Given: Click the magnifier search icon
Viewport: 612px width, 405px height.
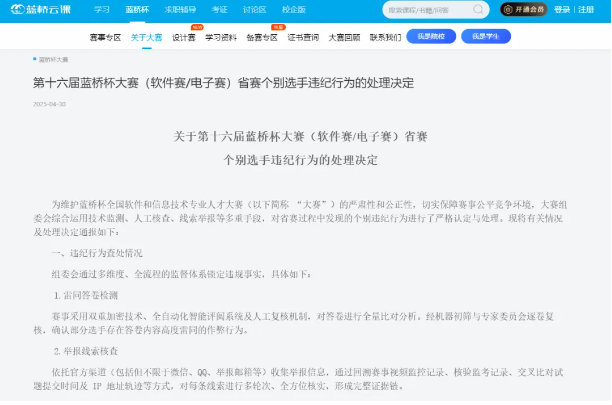Looking at the screenshot, I should (478, 10).
